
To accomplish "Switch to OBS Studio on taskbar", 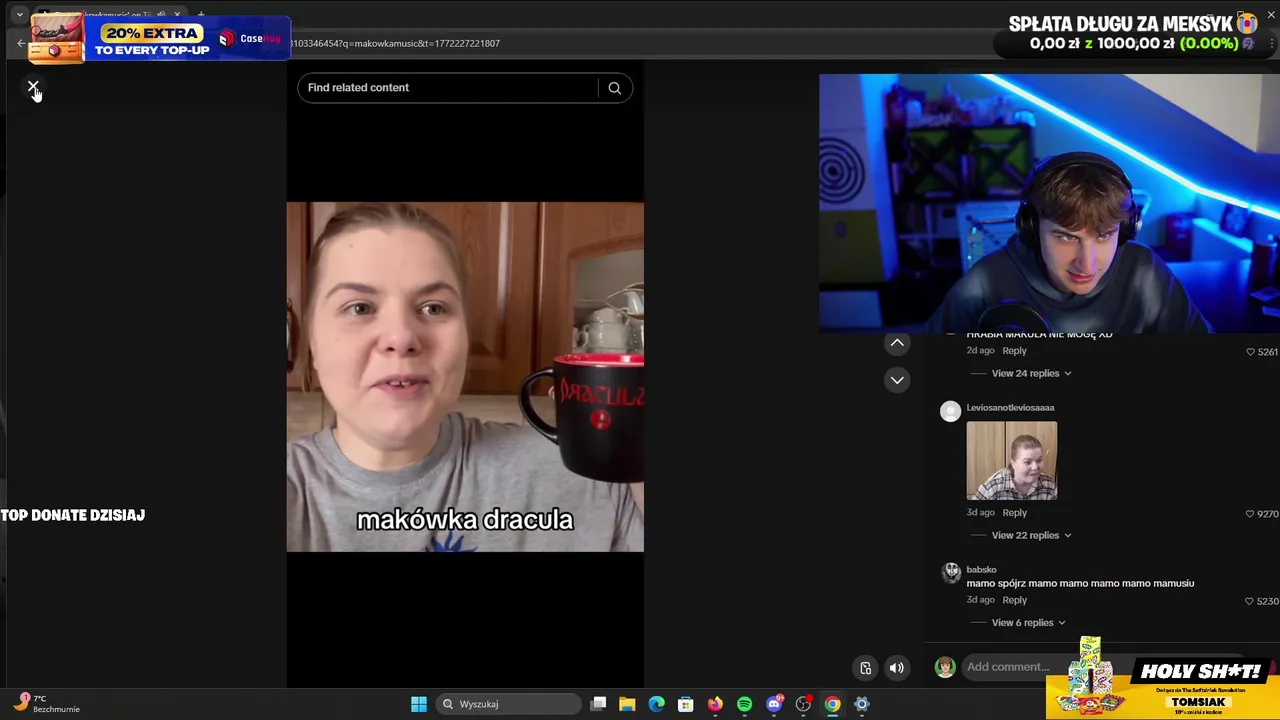I will [803, 704].
